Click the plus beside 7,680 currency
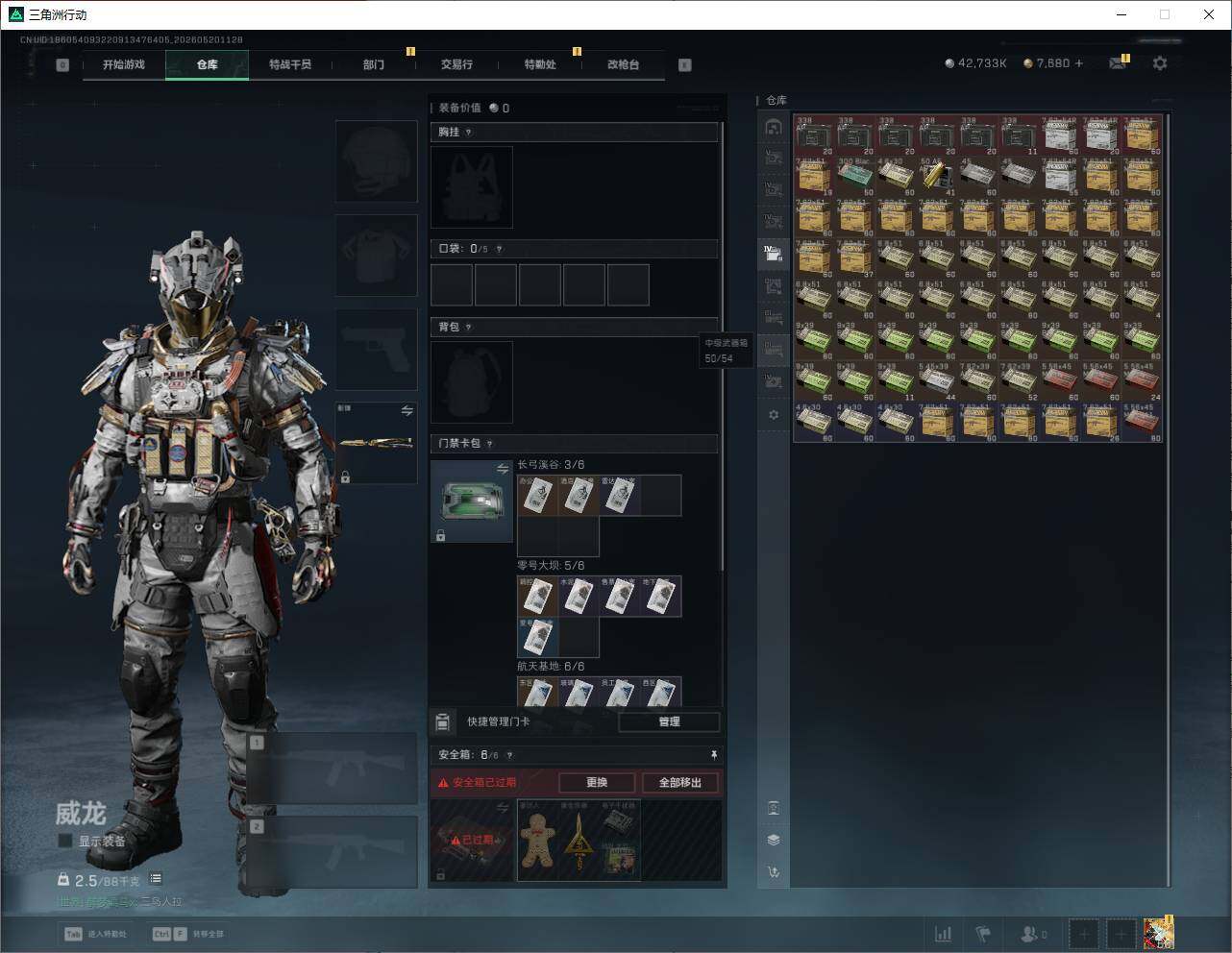The height and width of the screenshot is (953, 1232). [1079, 63]
